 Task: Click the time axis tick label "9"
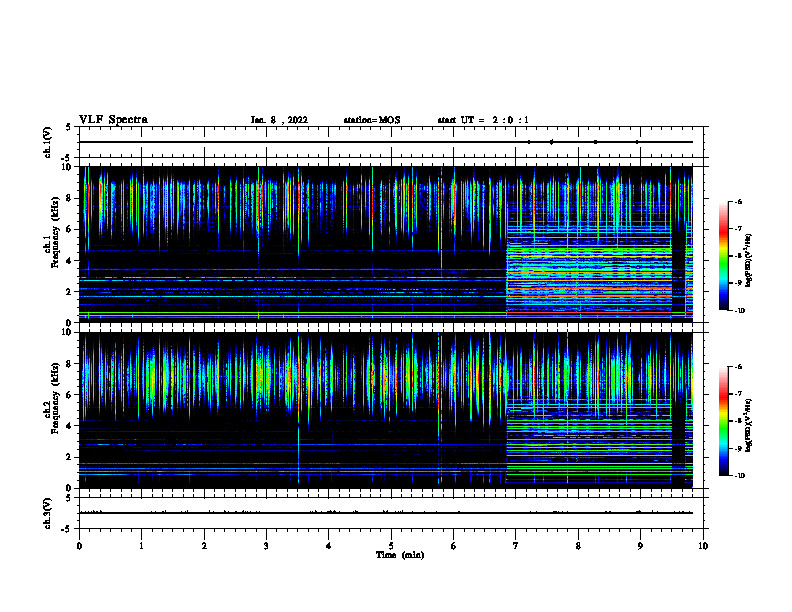pyautogui.click(x=640, y=546)
